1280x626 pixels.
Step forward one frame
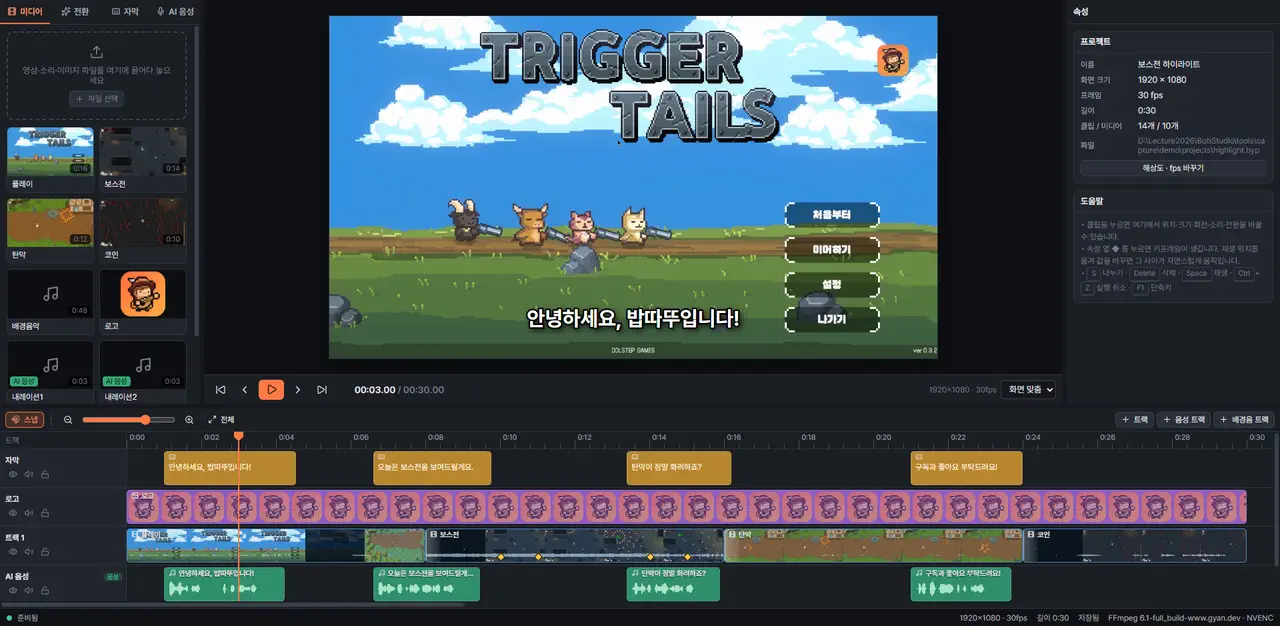[297, 390]
